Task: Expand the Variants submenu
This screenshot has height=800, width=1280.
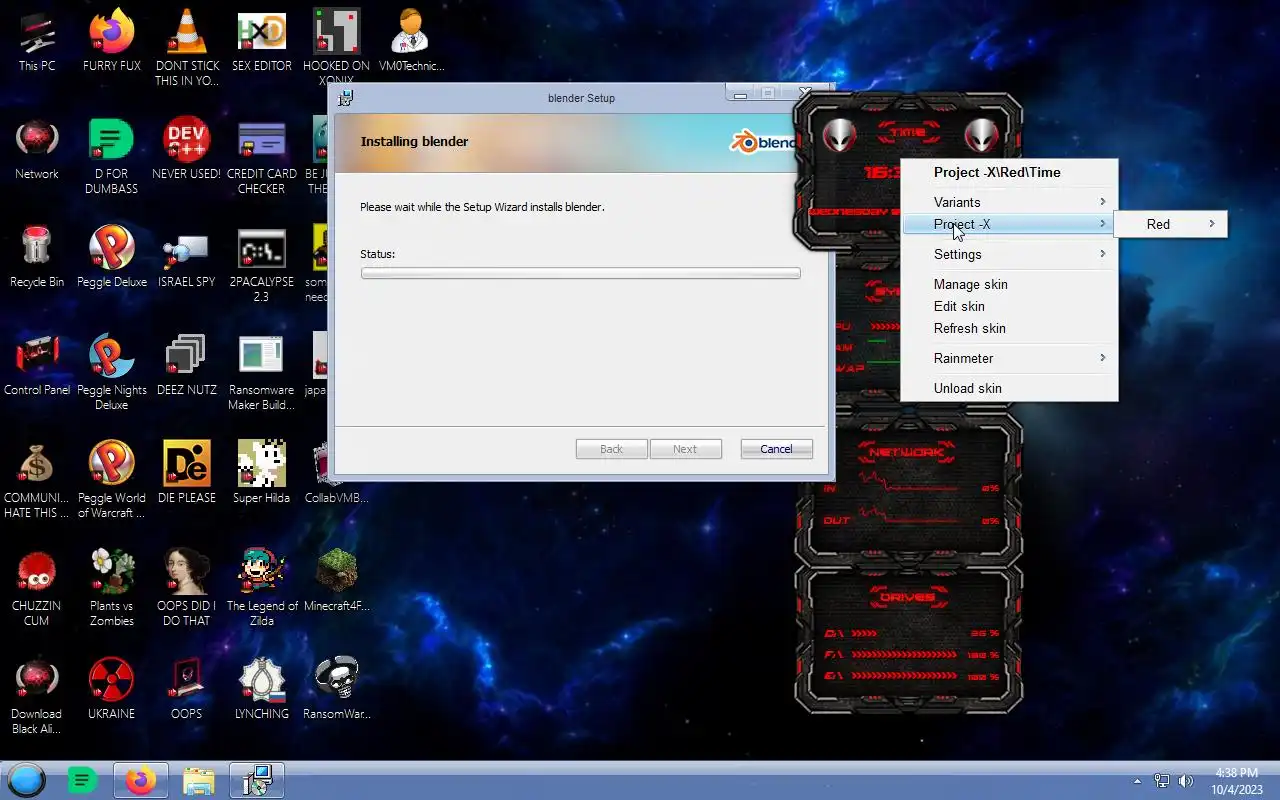Action: click(x=1009, y=202)
